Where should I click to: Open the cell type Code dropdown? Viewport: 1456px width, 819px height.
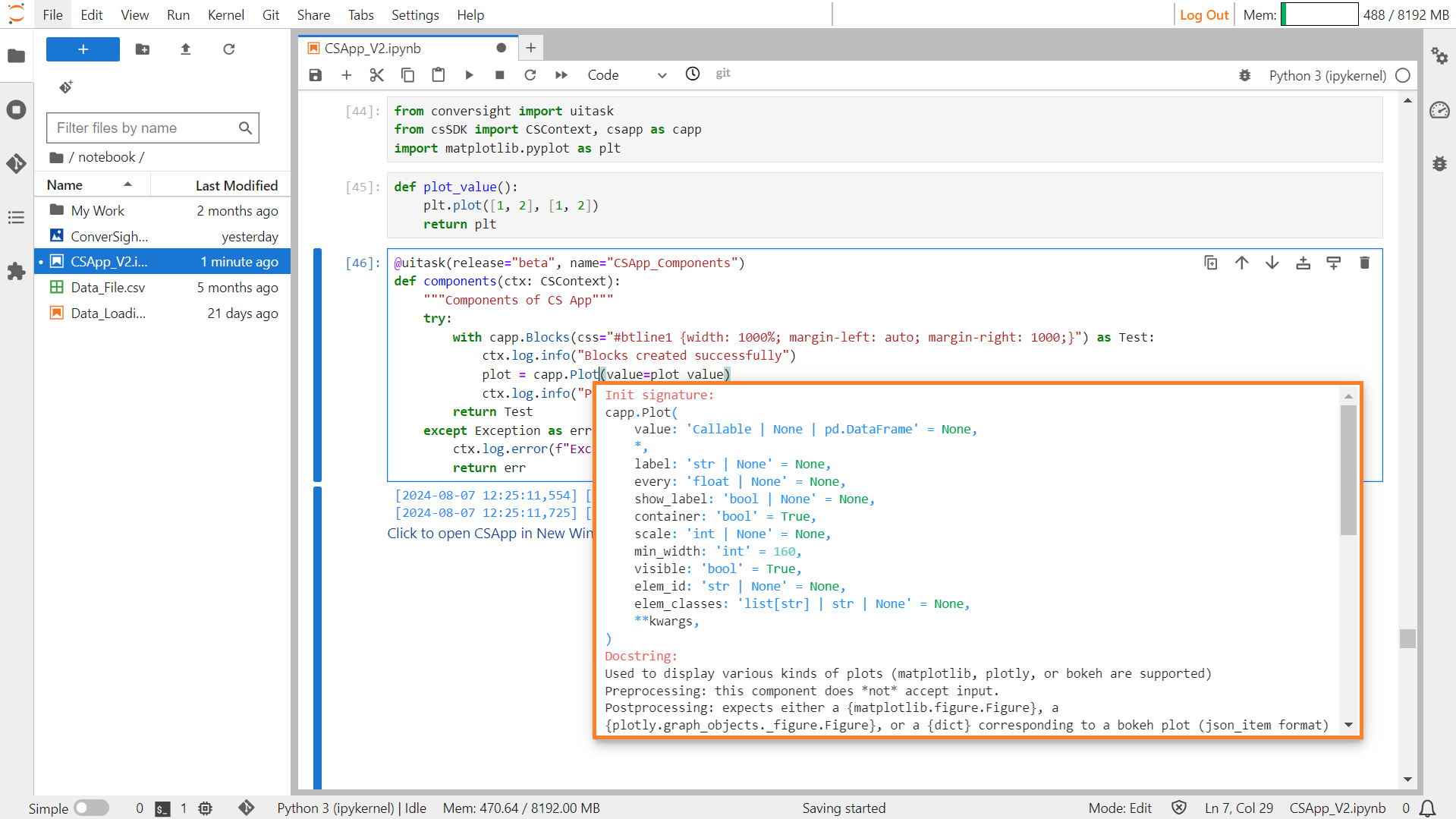point(627,74)
